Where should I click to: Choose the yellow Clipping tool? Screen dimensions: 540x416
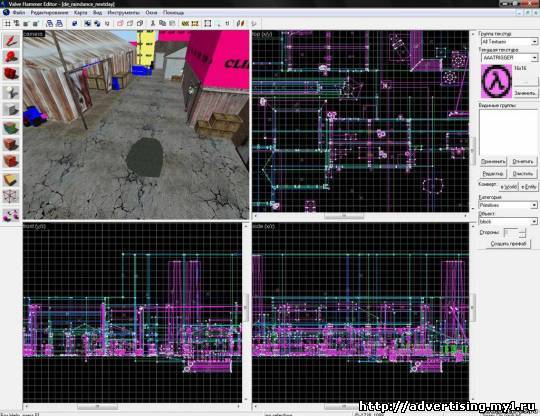click(x=11, y=179)
